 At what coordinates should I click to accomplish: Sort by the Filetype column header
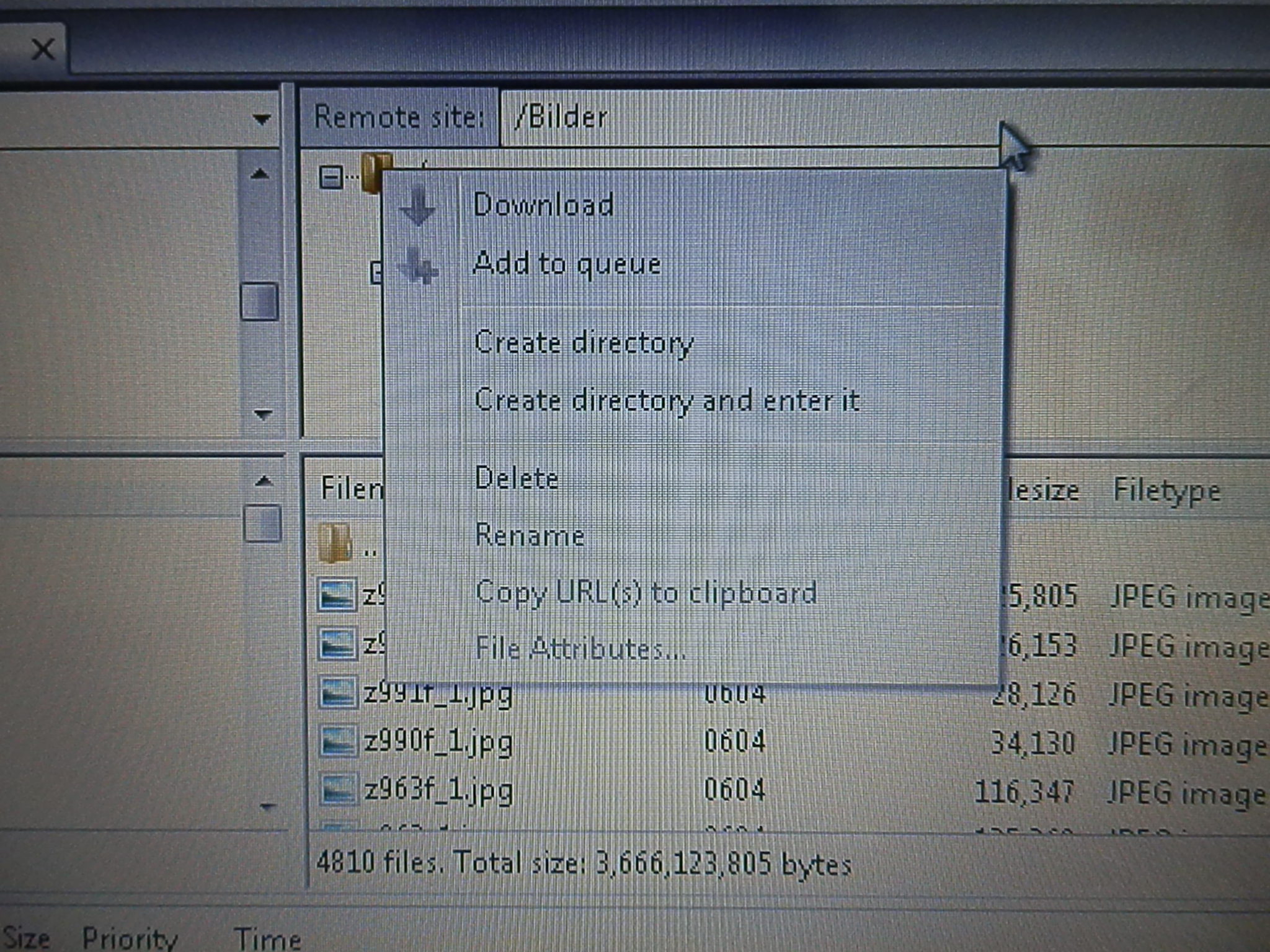click(x=1166, y=491)
